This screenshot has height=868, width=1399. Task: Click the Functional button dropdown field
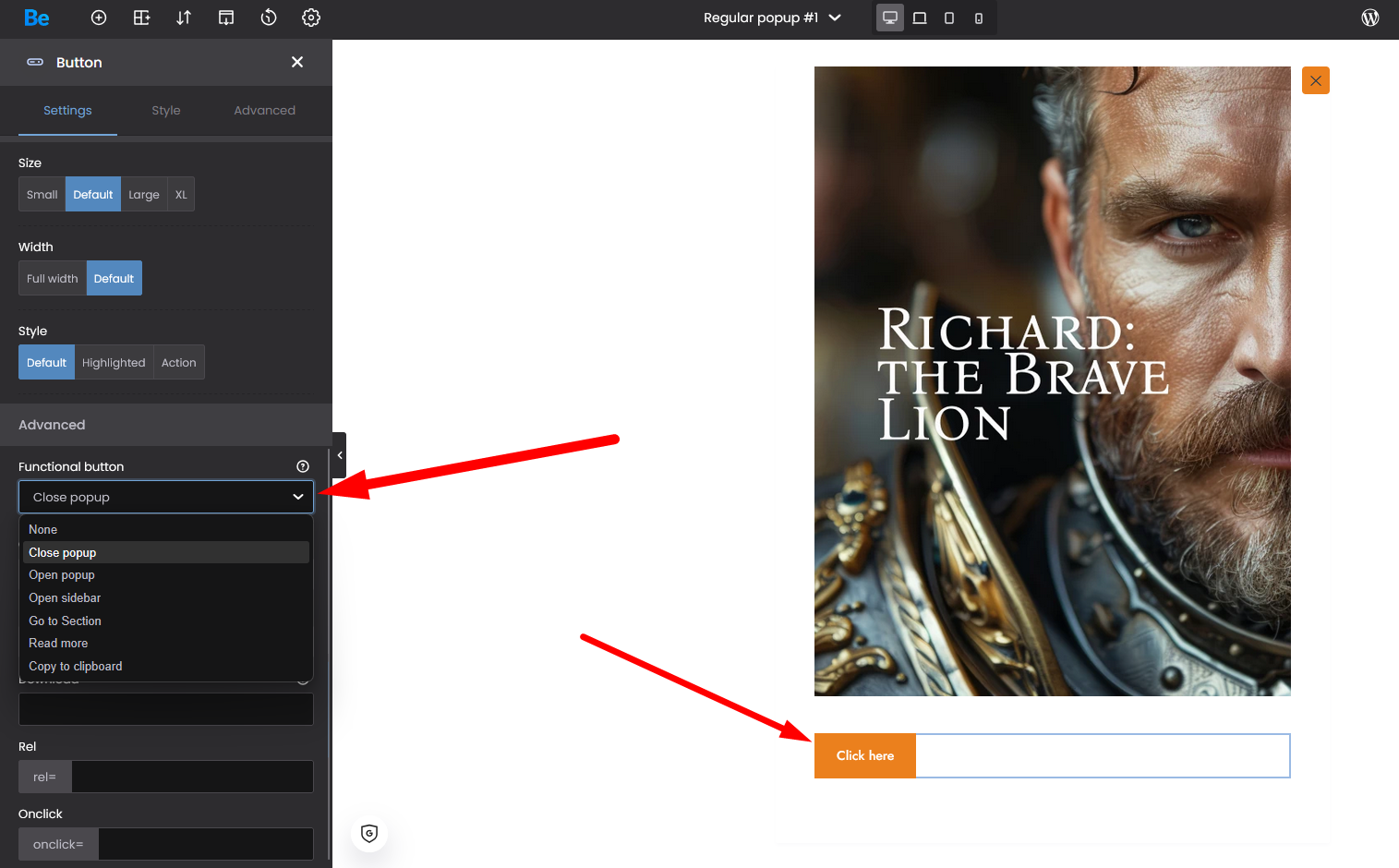click(166, 497)
